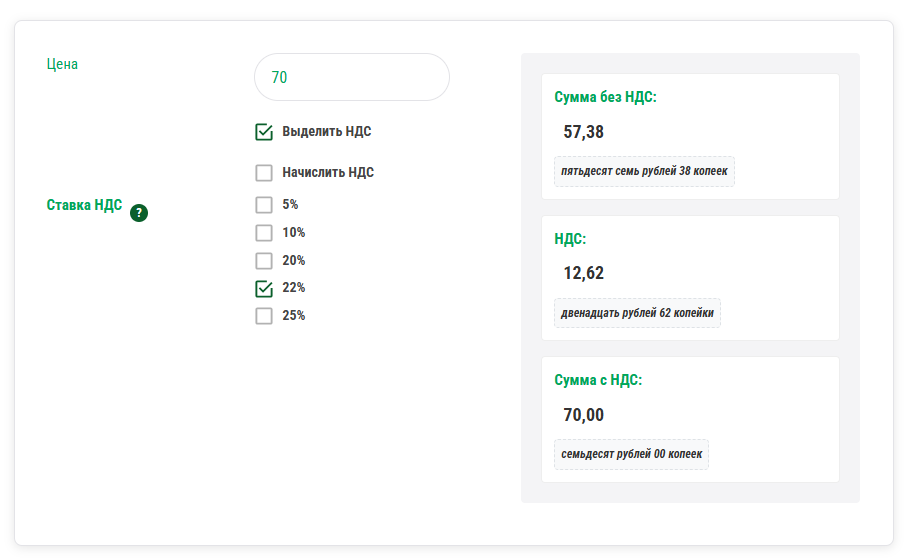912x559 pixels.
Task: Click the Ставка НДС label
Action: (85, 205)
